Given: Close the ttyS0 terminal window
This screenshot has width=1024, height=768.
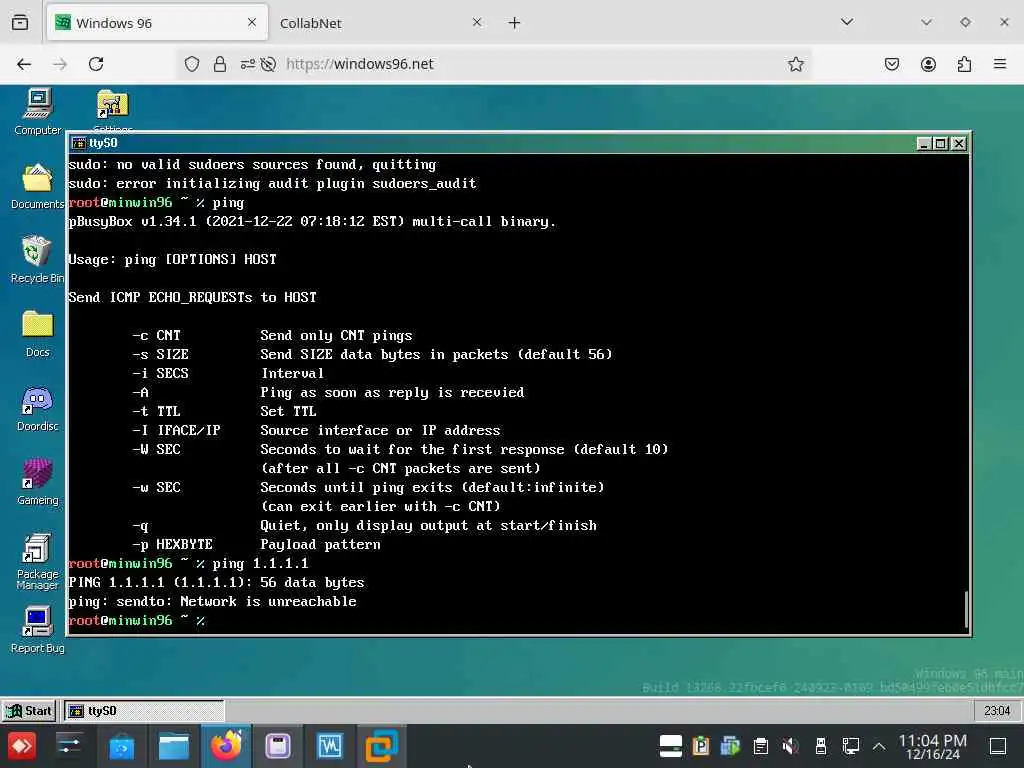Looking at the screenshot, I should click(x=958, y=143).
